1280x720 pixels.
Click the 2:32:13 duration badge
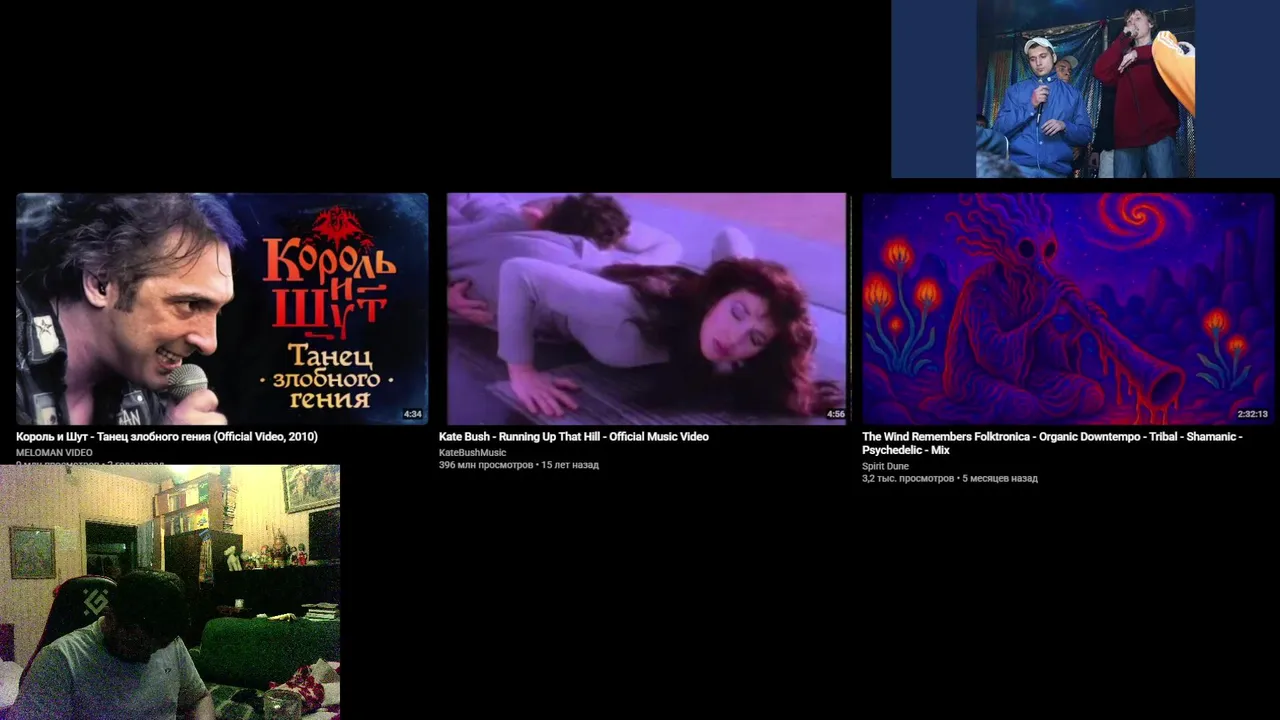pyautogui.click(x=1252, y=414)
